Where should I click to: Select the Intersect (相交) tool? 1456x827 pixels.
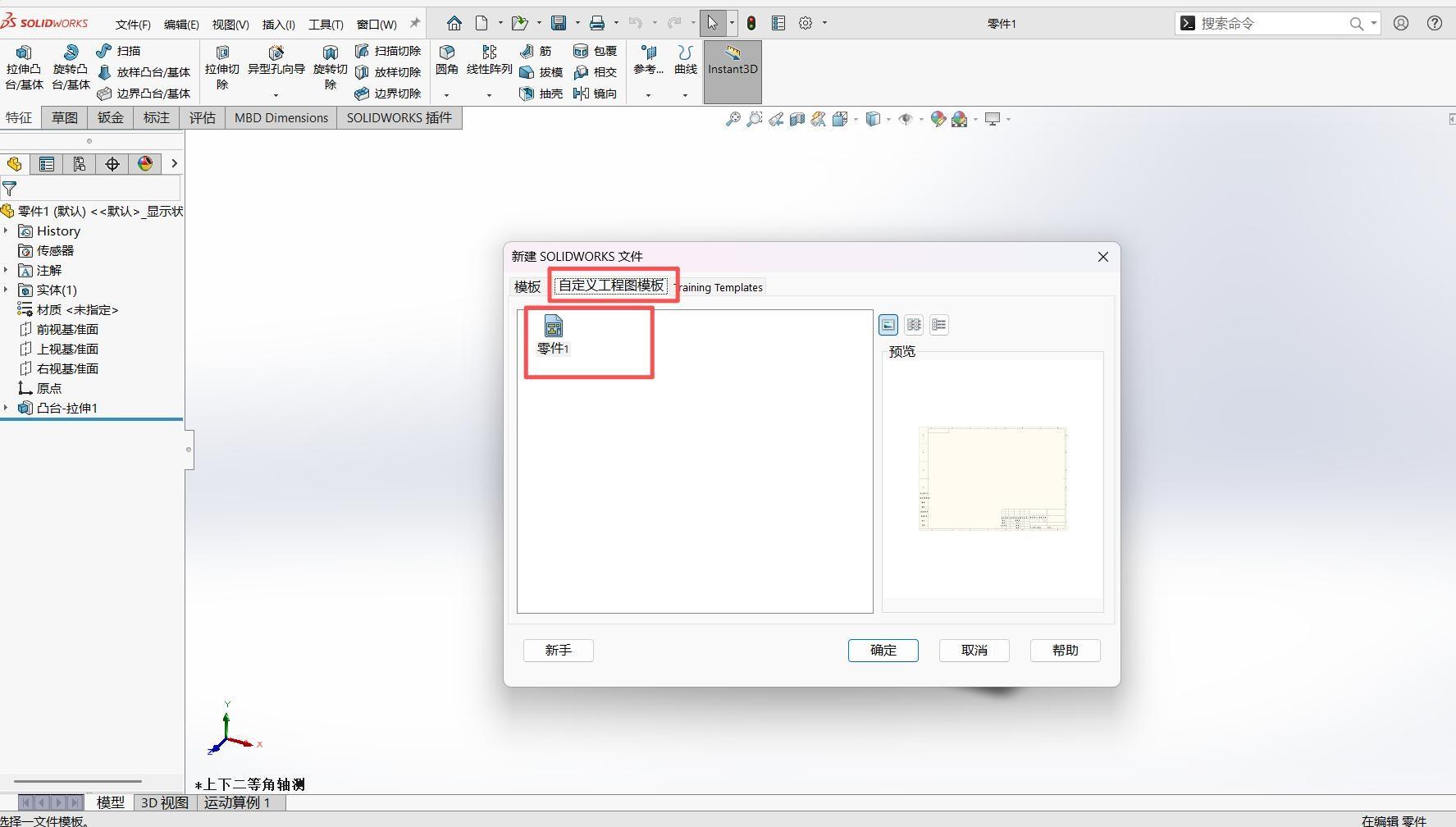(596, 72)
